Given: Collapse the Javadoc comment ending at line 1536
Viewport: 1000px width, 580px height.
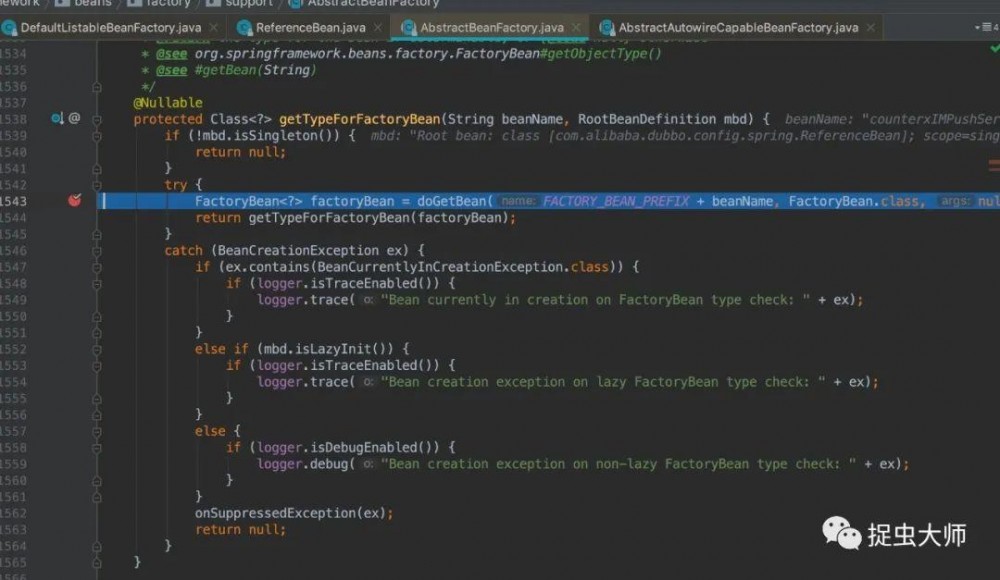Looking at the screenshot, I should pos(97,87).
